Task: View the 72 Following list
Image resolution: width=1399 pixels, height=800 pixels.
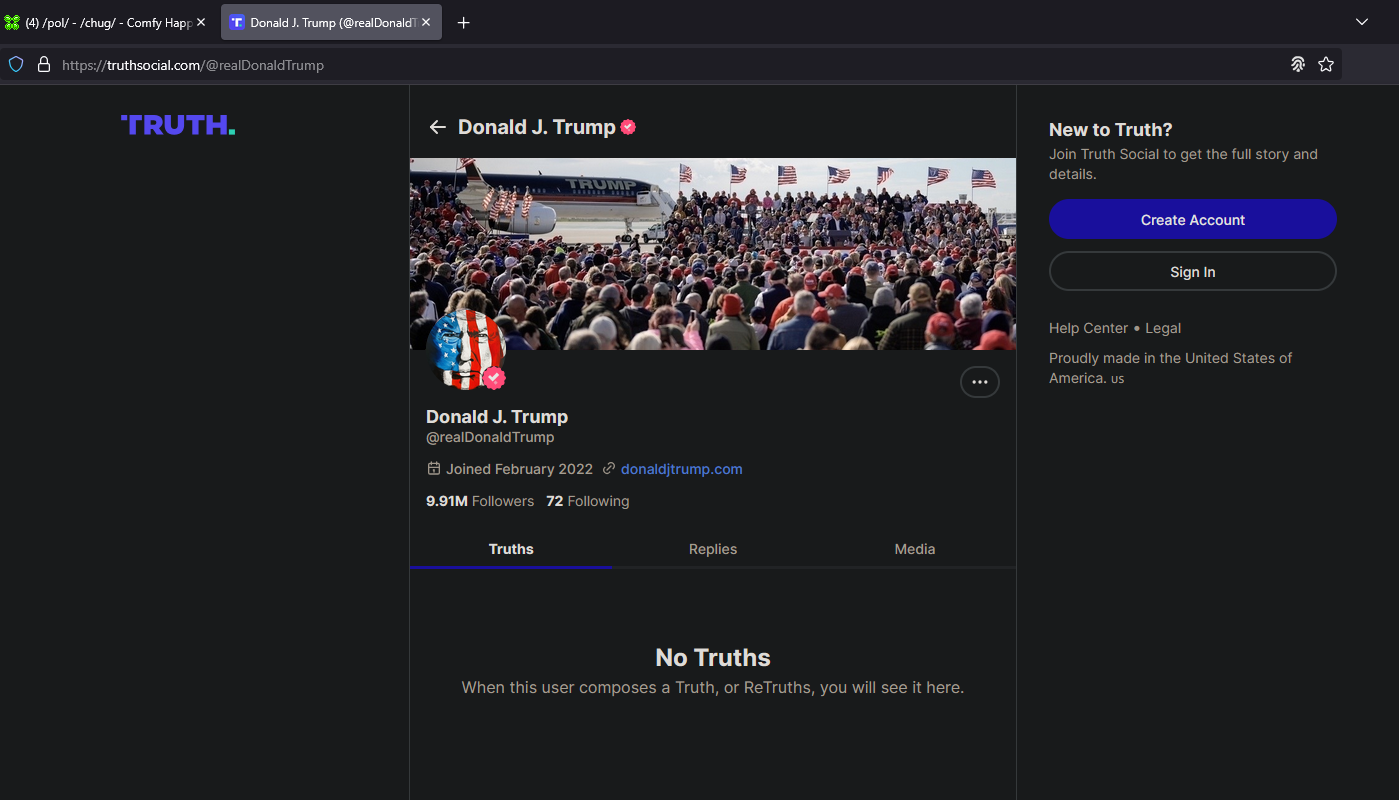Action: [x=588, y=501]
